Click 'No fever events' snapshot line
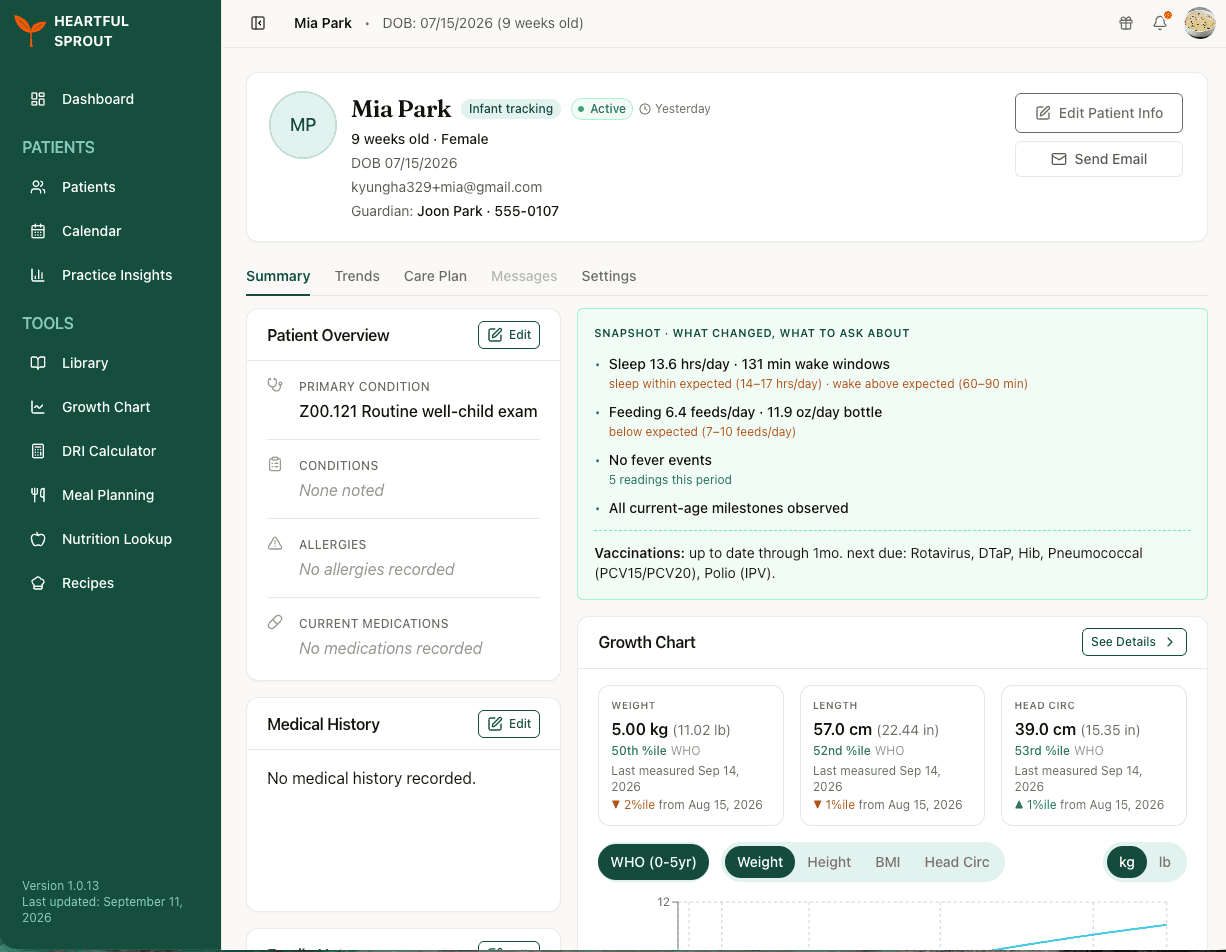 660,460
